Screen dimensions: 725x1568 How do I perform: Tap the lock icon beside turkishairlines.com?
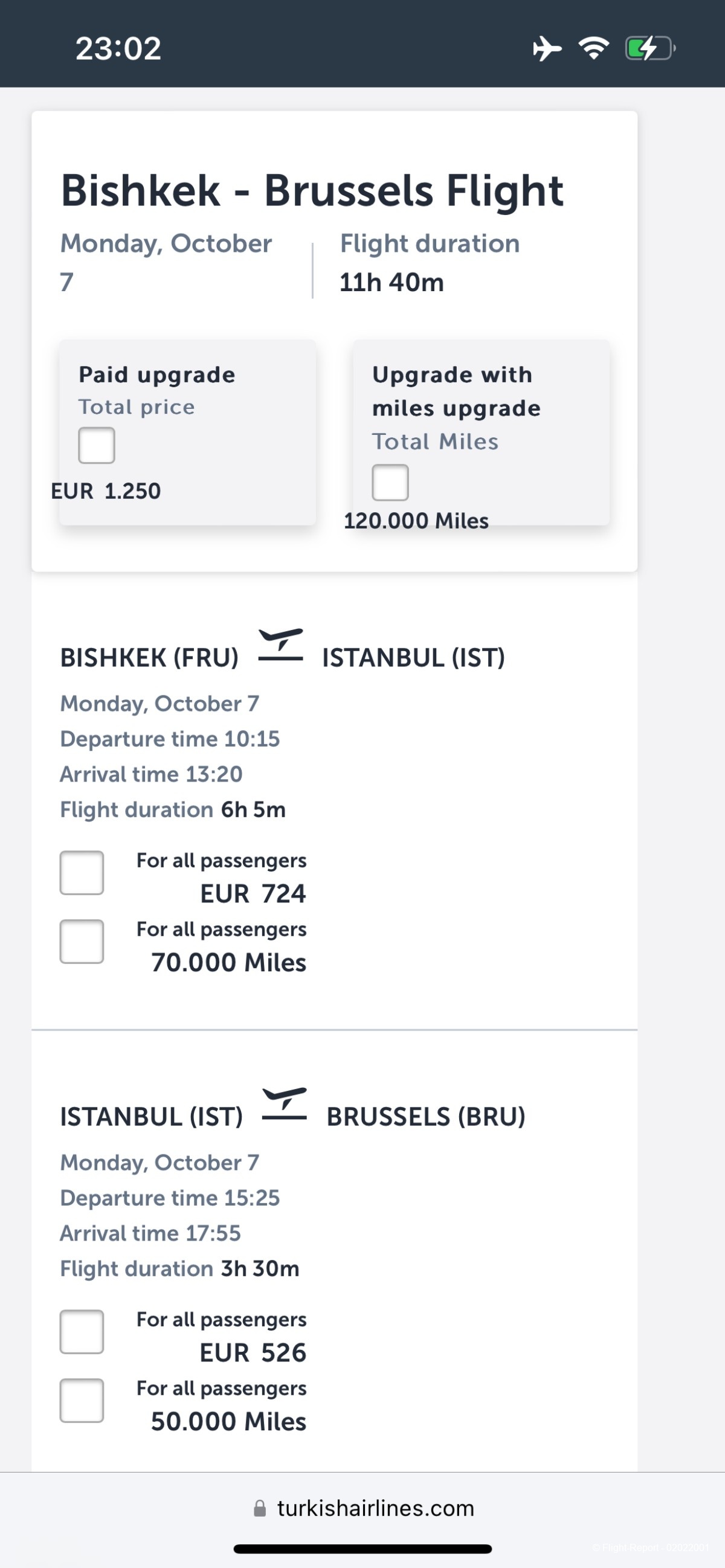260,1508
